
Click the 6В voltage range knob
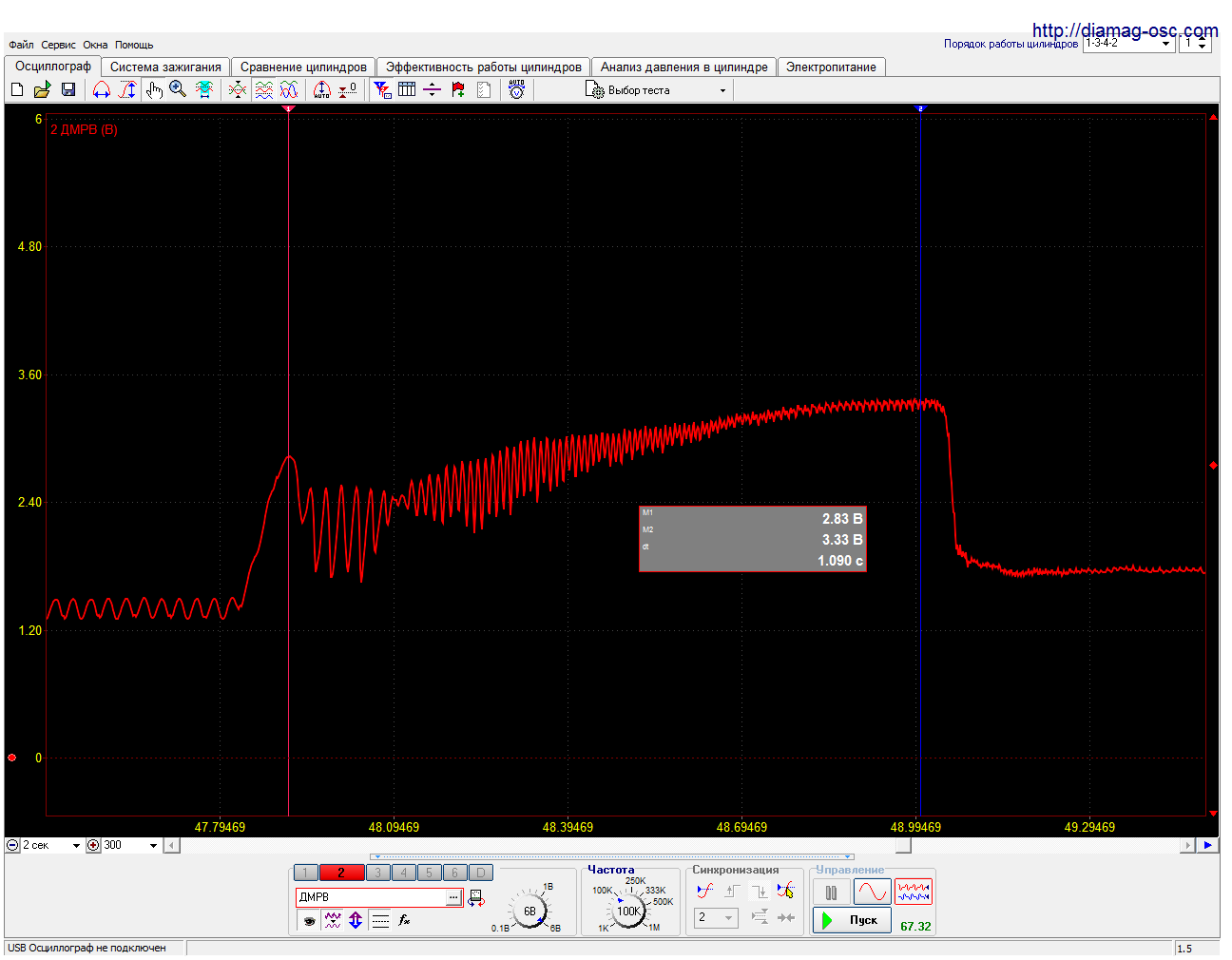(529, 912)
